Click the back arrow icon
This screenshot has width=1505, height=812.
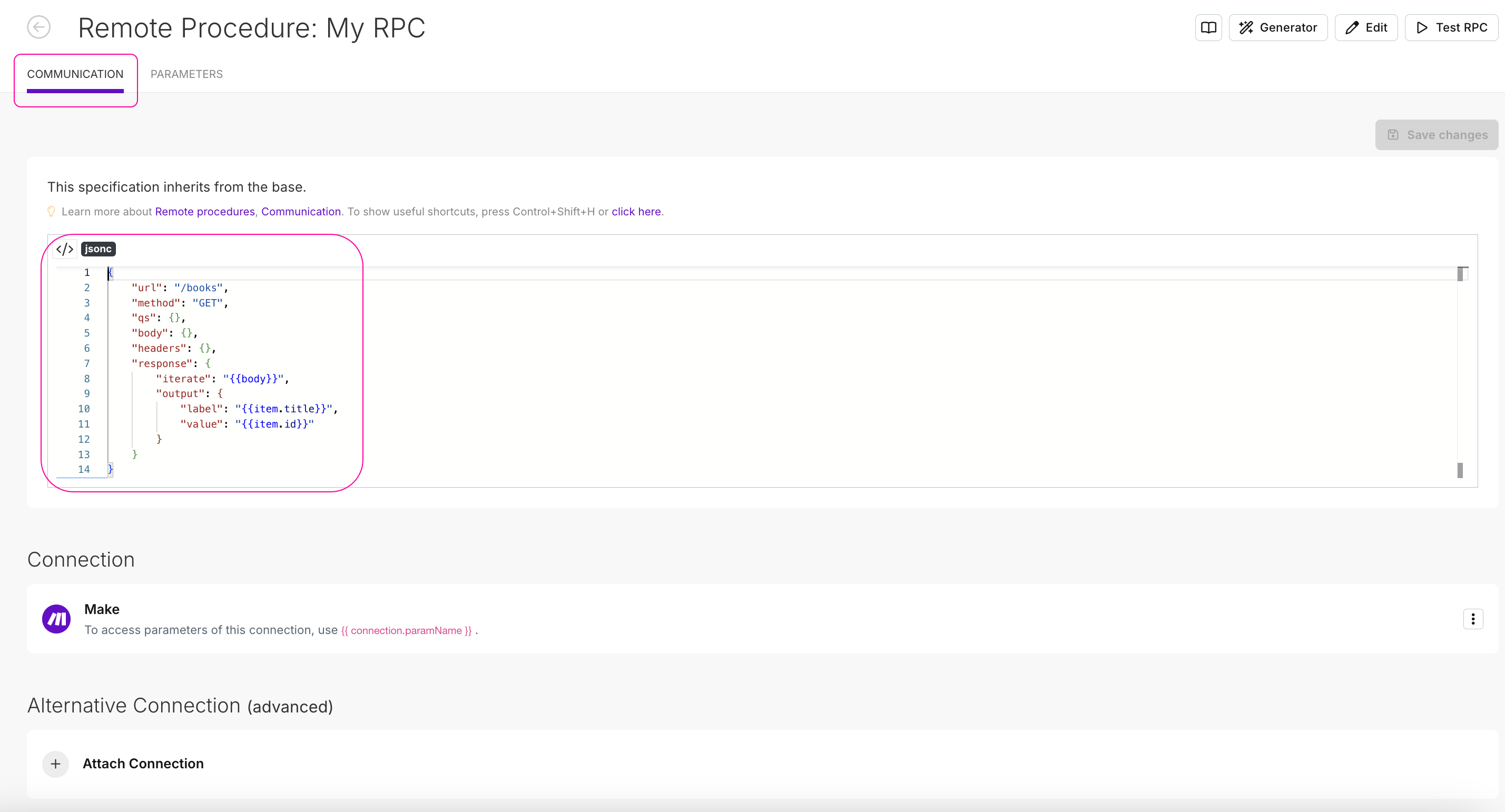pos(38,27)
